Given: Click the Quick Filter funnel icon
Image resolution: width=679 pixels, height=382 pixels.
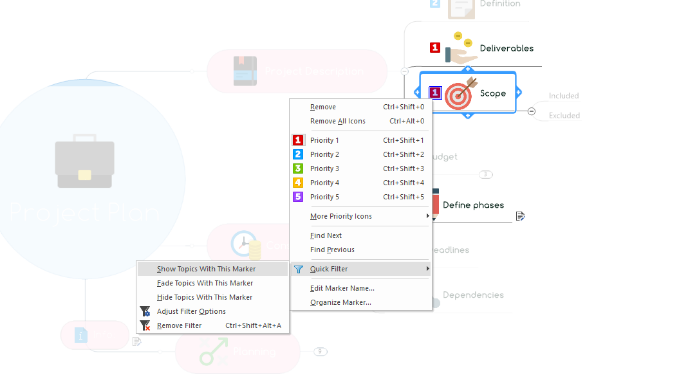Looking at the screenshot, I should (298, 269).
